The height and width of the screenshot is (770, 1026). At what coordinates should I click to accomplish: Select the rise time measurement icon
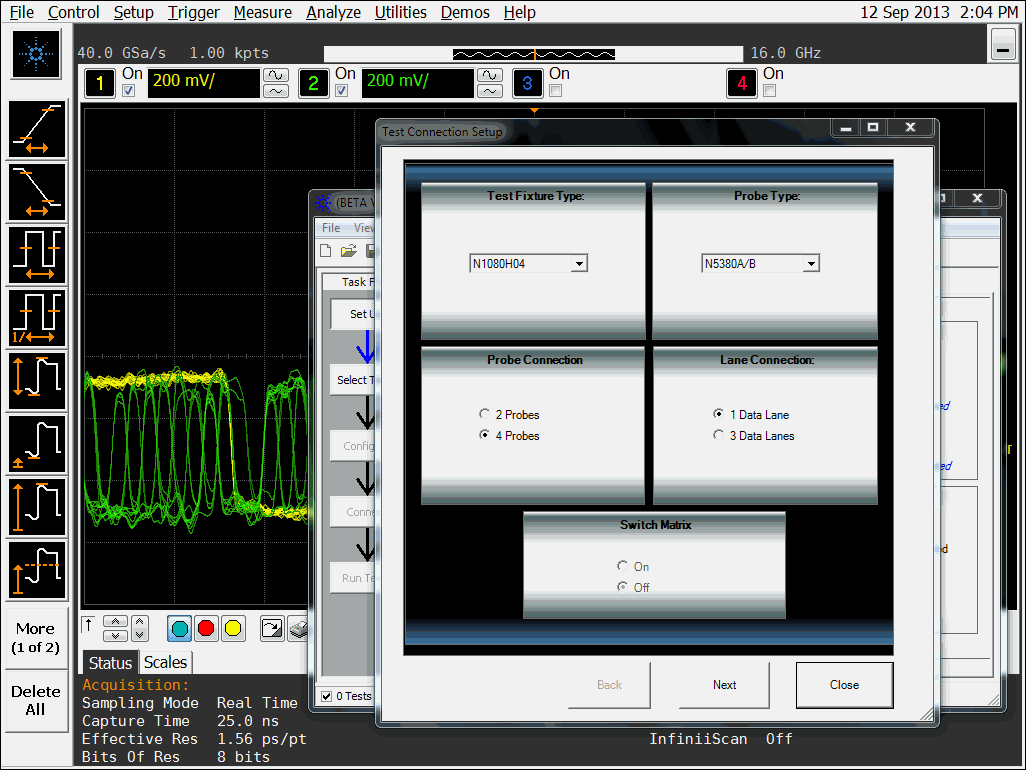tap(37, 130)
